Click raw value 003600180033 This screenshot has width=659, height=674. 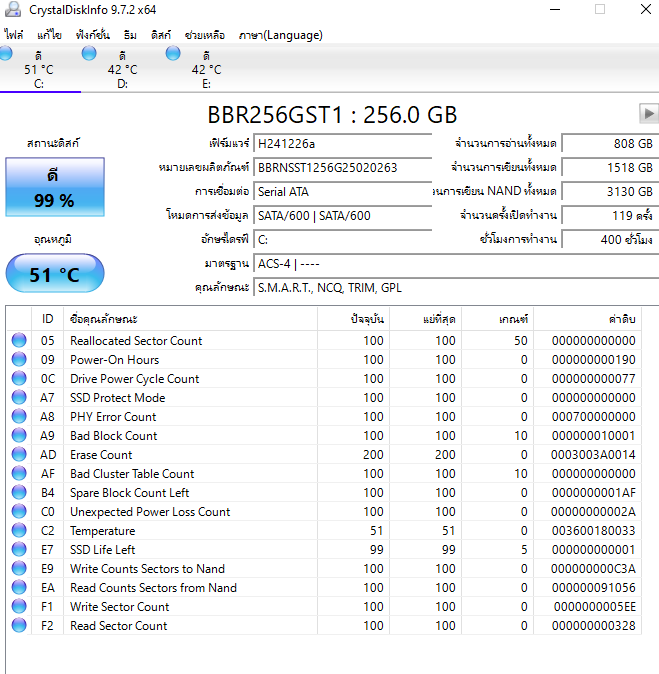click(x=593, y=531)
